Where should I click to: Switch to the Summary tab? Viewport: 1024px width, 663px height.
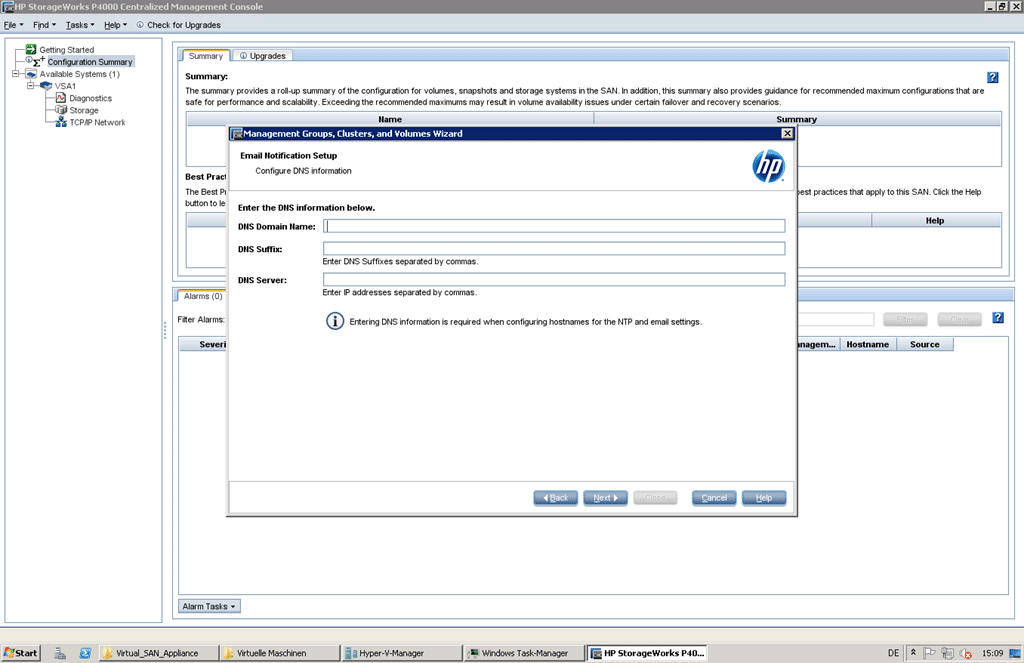pos(206,56)
